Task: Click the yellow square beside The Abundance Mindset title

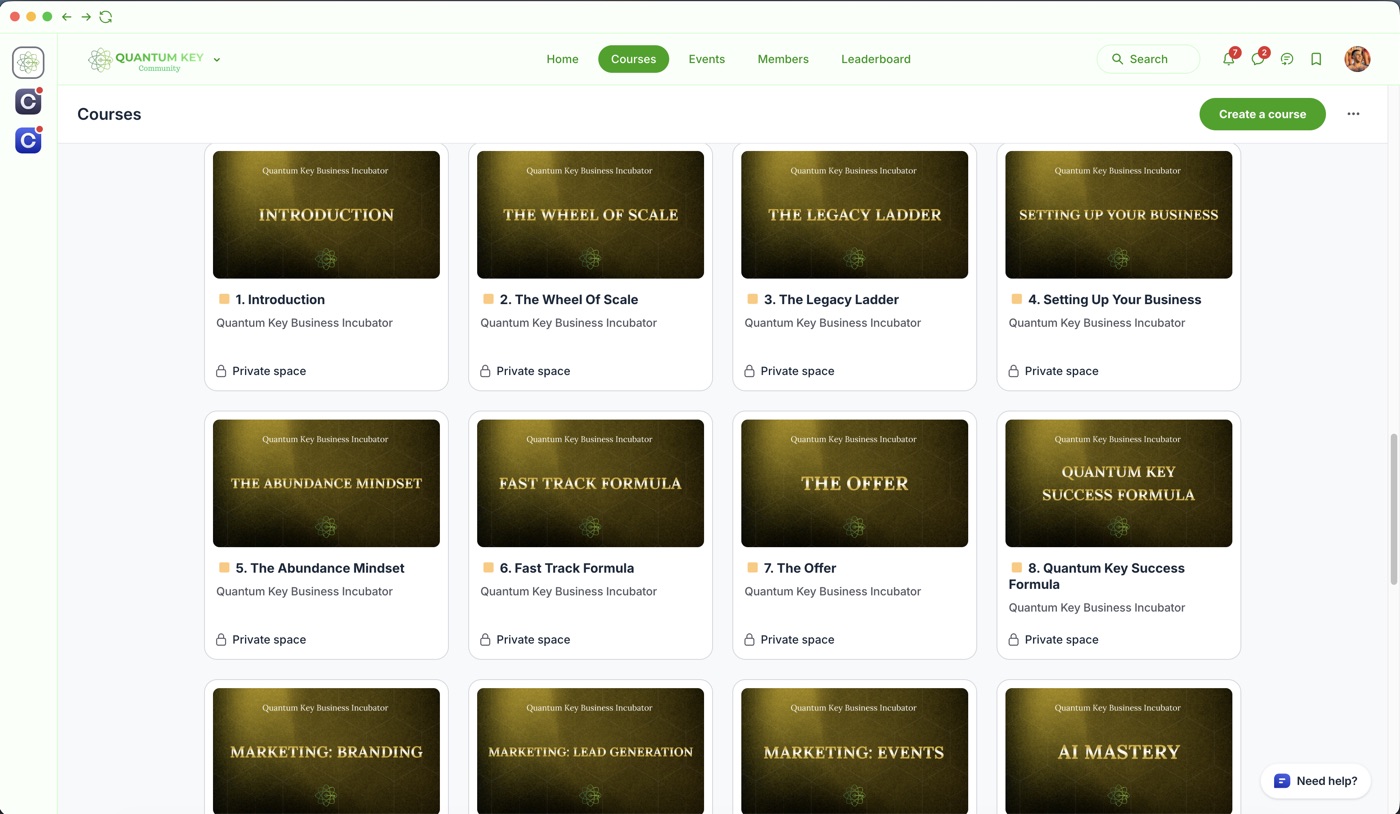Action: coord(224,568)
